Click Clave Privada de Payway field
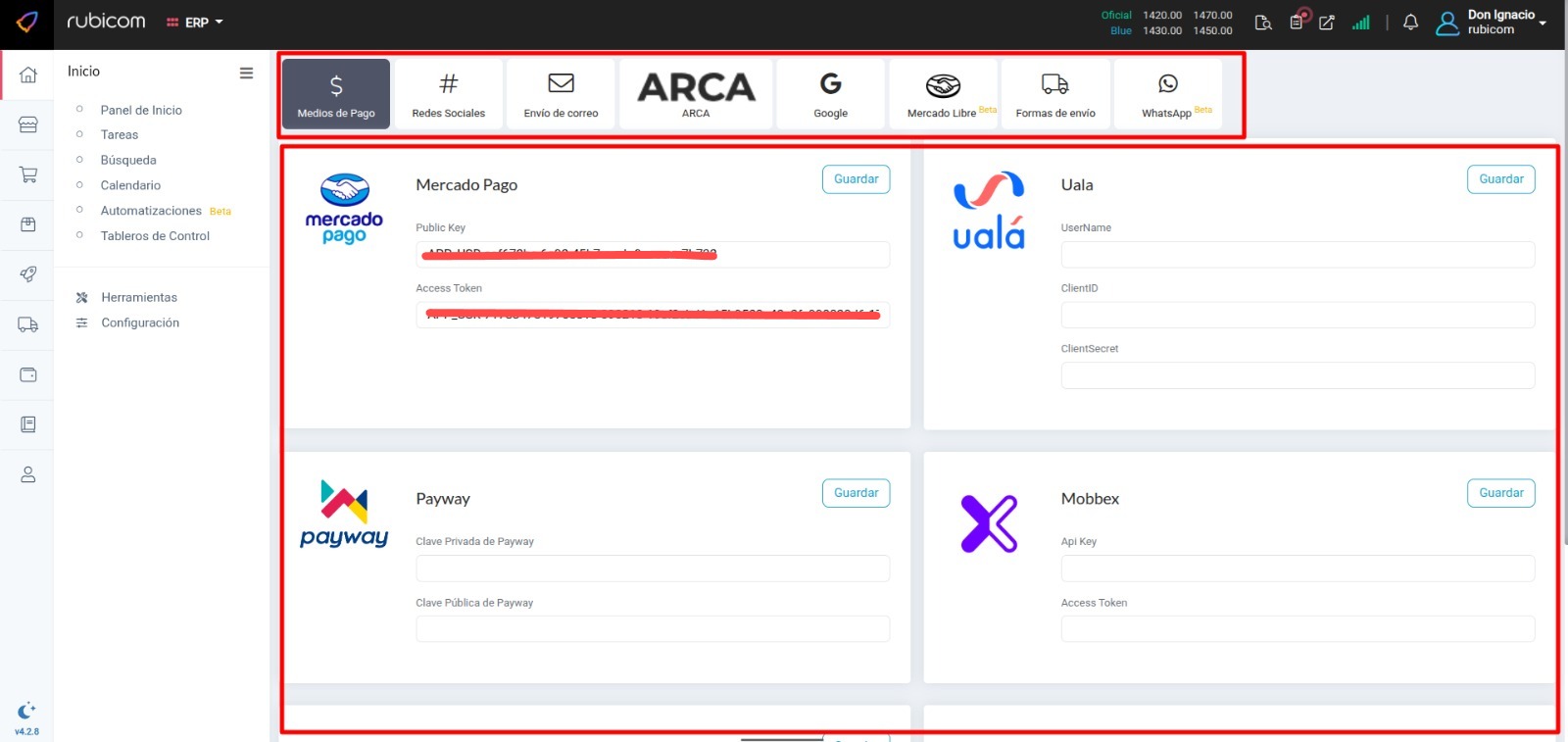This screenshot has width=1568, height=742. pos(653,569)
